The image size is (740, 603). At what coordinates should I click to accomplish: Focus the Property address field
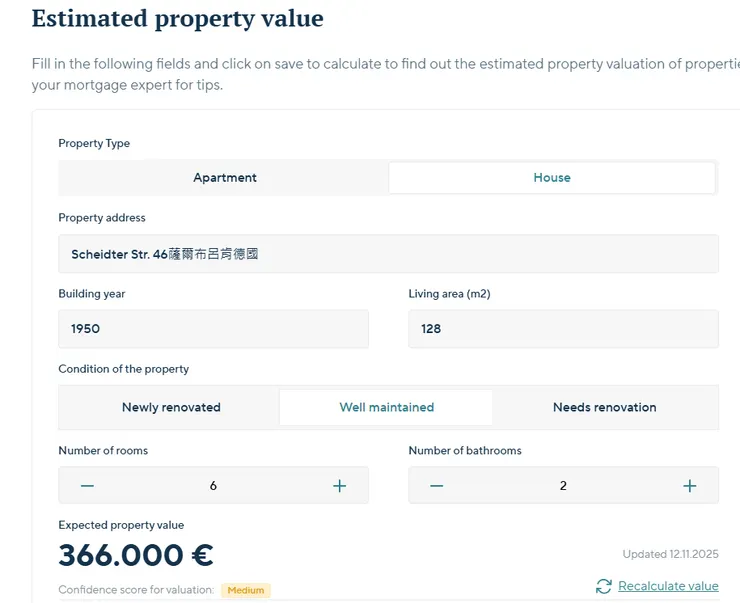tap(388, 254)
